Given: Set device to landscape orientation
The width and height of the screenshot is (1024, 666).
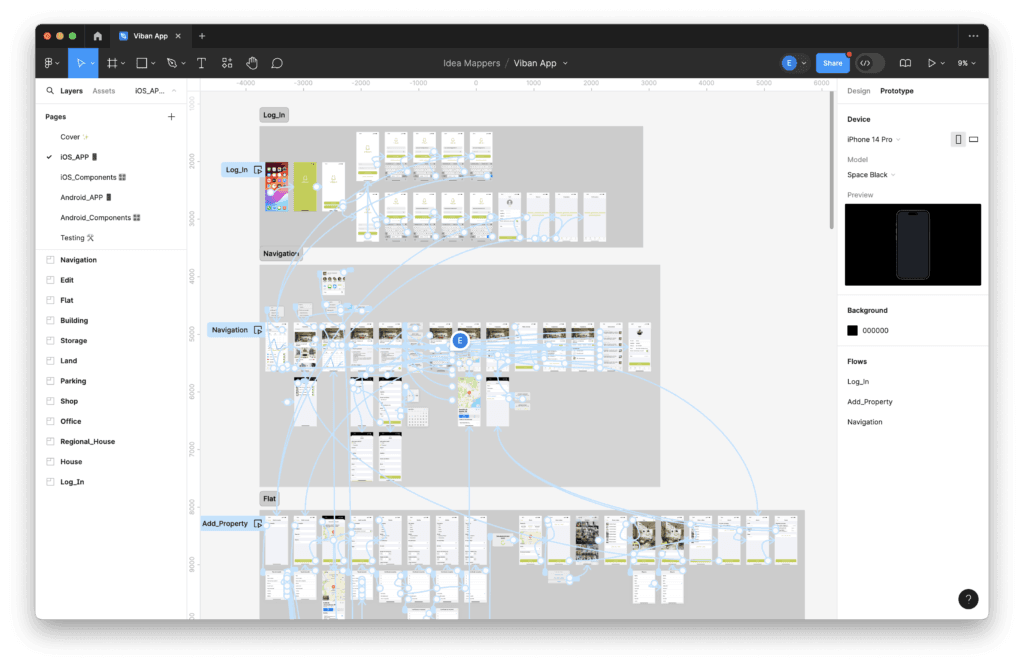Looking at the screenshot, I should click(974, 140).
